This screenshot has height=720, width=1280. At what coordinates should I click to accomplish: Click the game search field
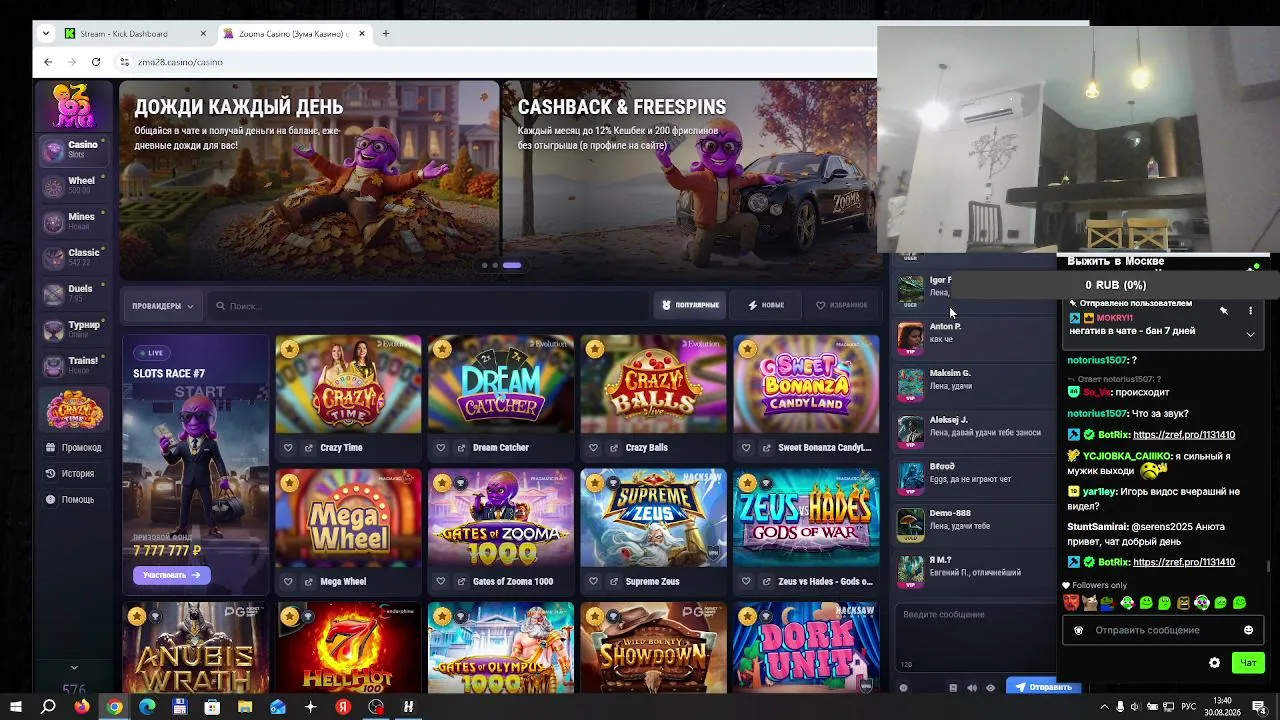pos(430,306)
